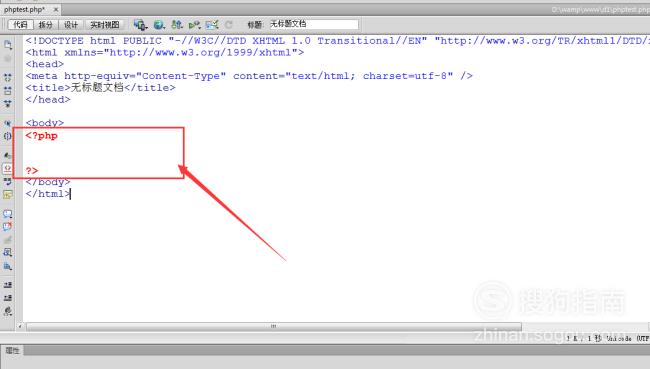This screenshot has width=650, height=369.
Task: Open the Multiscreen preview icon in the toolbar
Action: 141,25
